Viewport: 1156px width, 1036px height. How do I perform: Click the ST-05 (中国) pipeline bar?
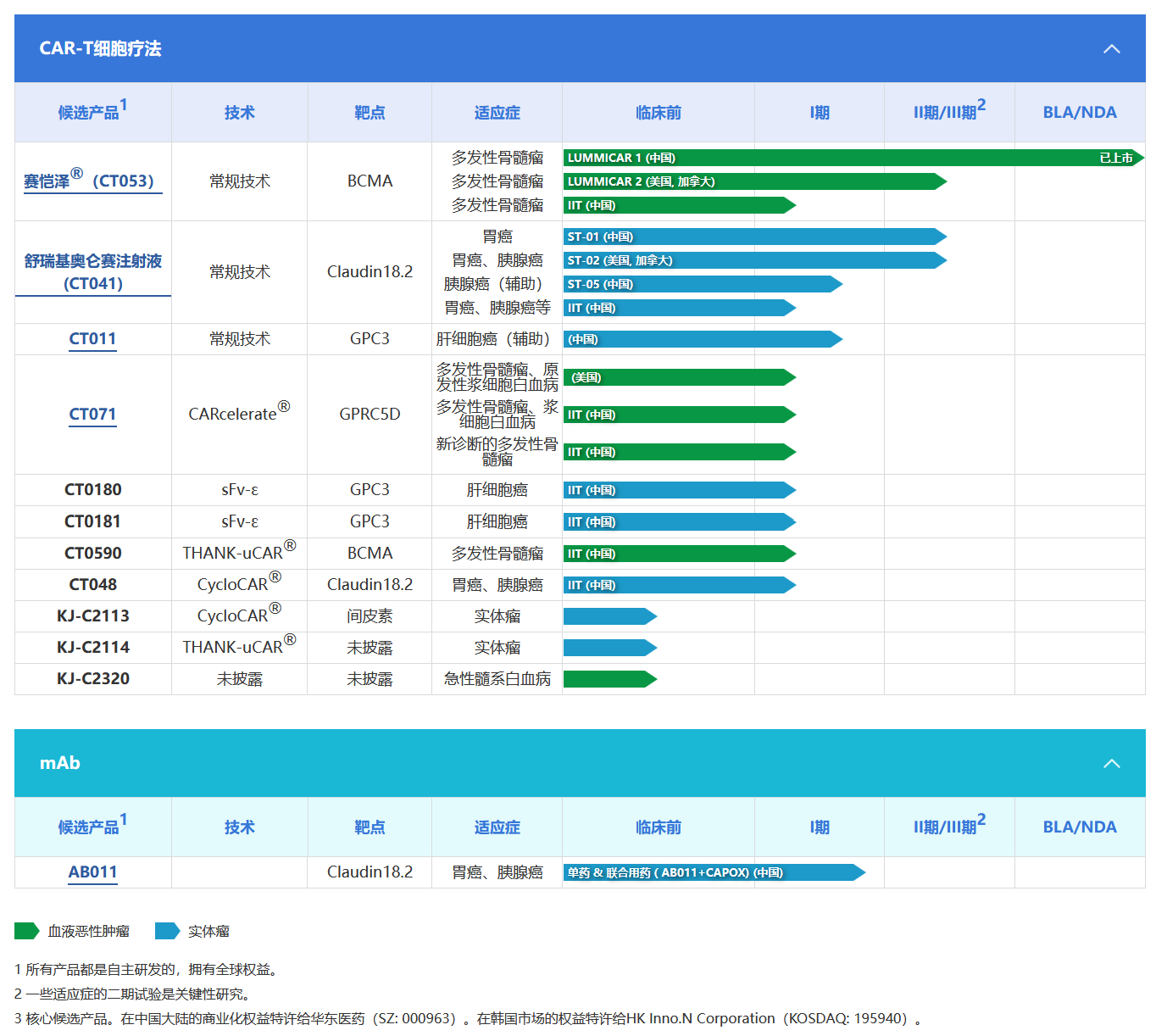click(700, 284)
